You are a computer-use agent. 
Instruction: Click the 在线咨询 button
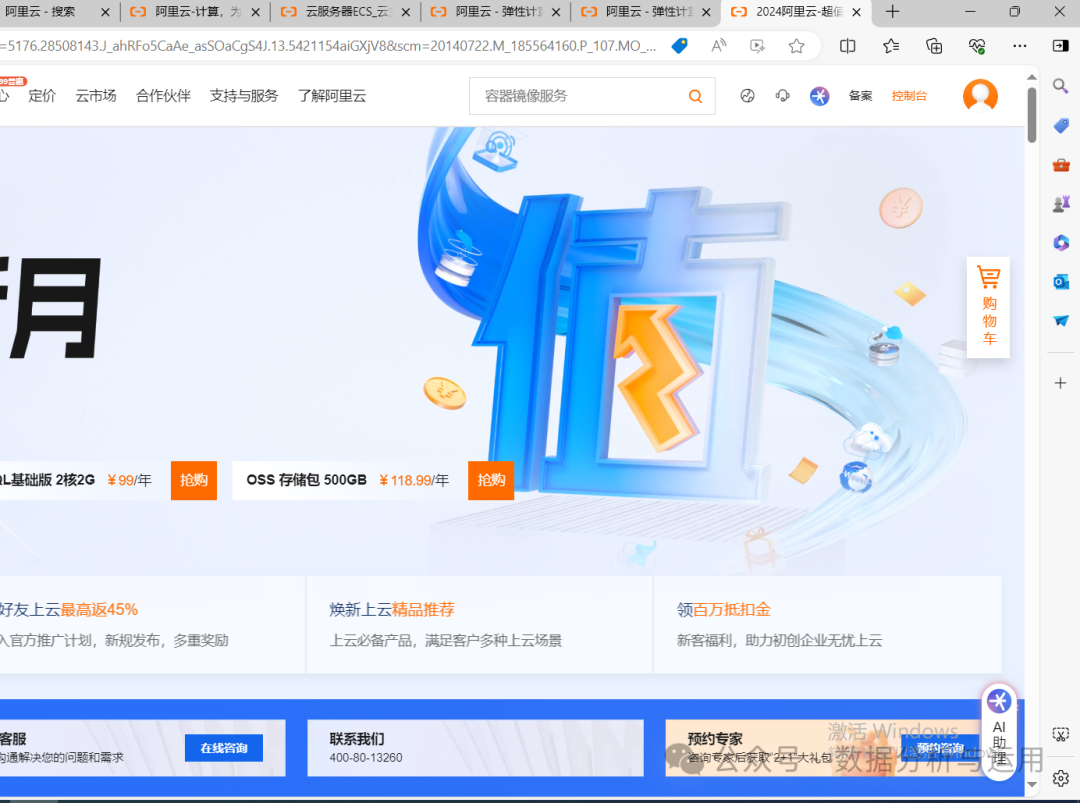[x=224, y=748]
